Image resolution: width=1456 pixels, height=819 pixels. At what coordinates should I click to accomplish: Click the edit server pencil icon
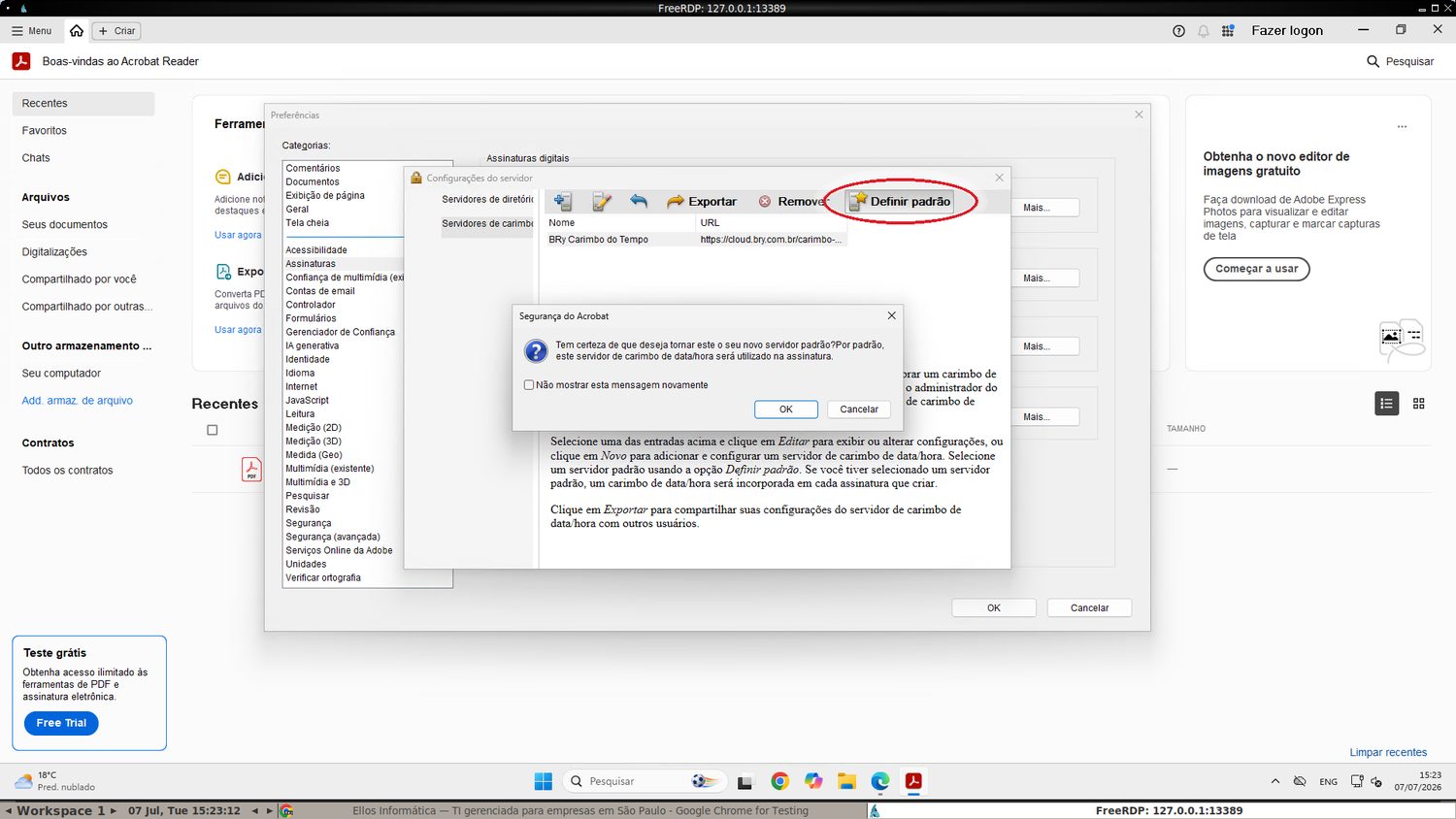[602, 201]
